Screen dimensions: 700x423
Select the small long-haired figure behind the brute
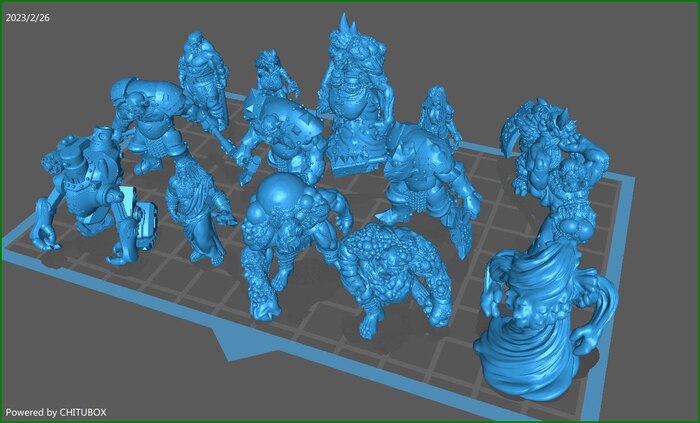[x=438, y=112]
